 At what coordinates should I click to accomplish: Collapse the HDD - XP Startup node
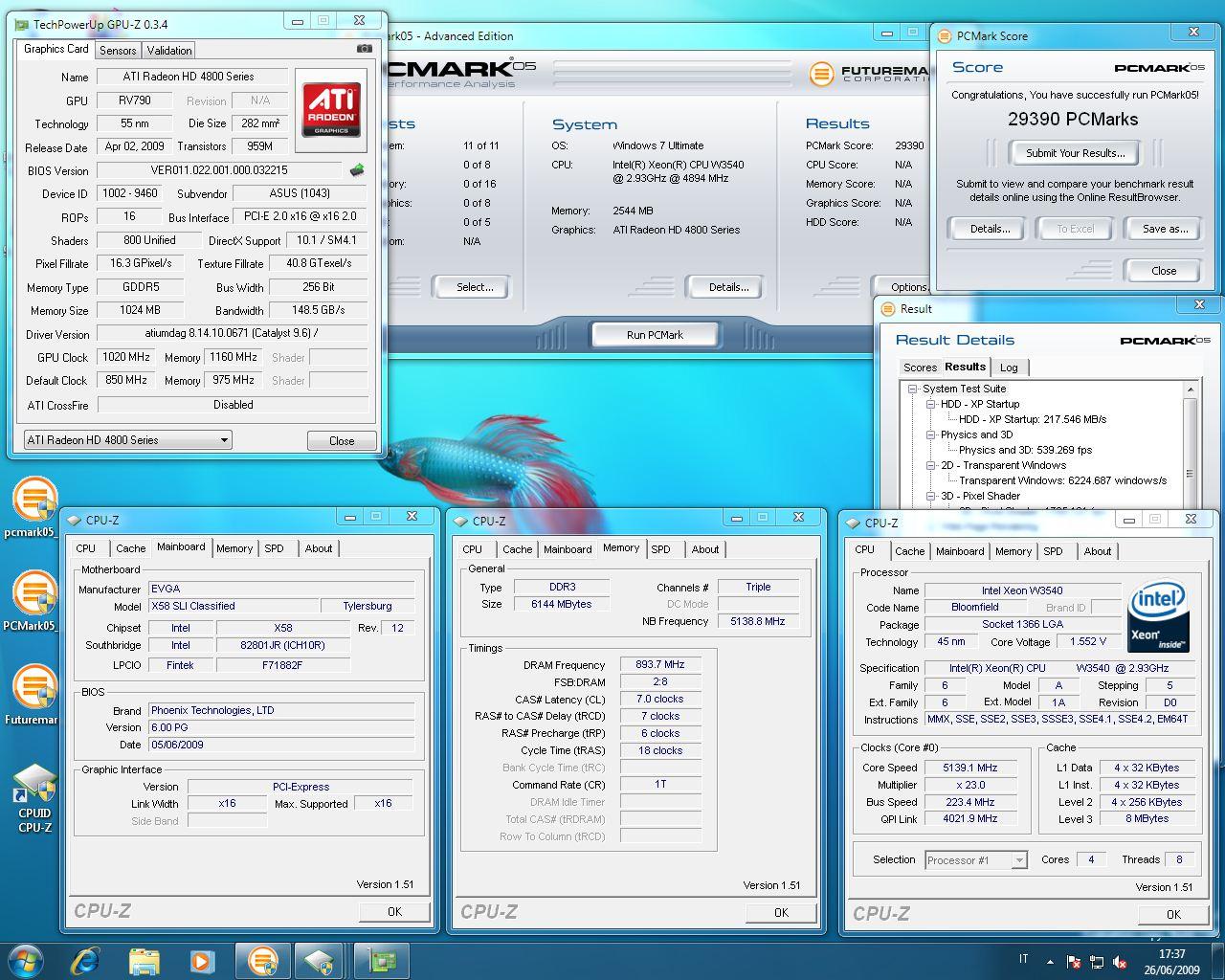point(930,404)
